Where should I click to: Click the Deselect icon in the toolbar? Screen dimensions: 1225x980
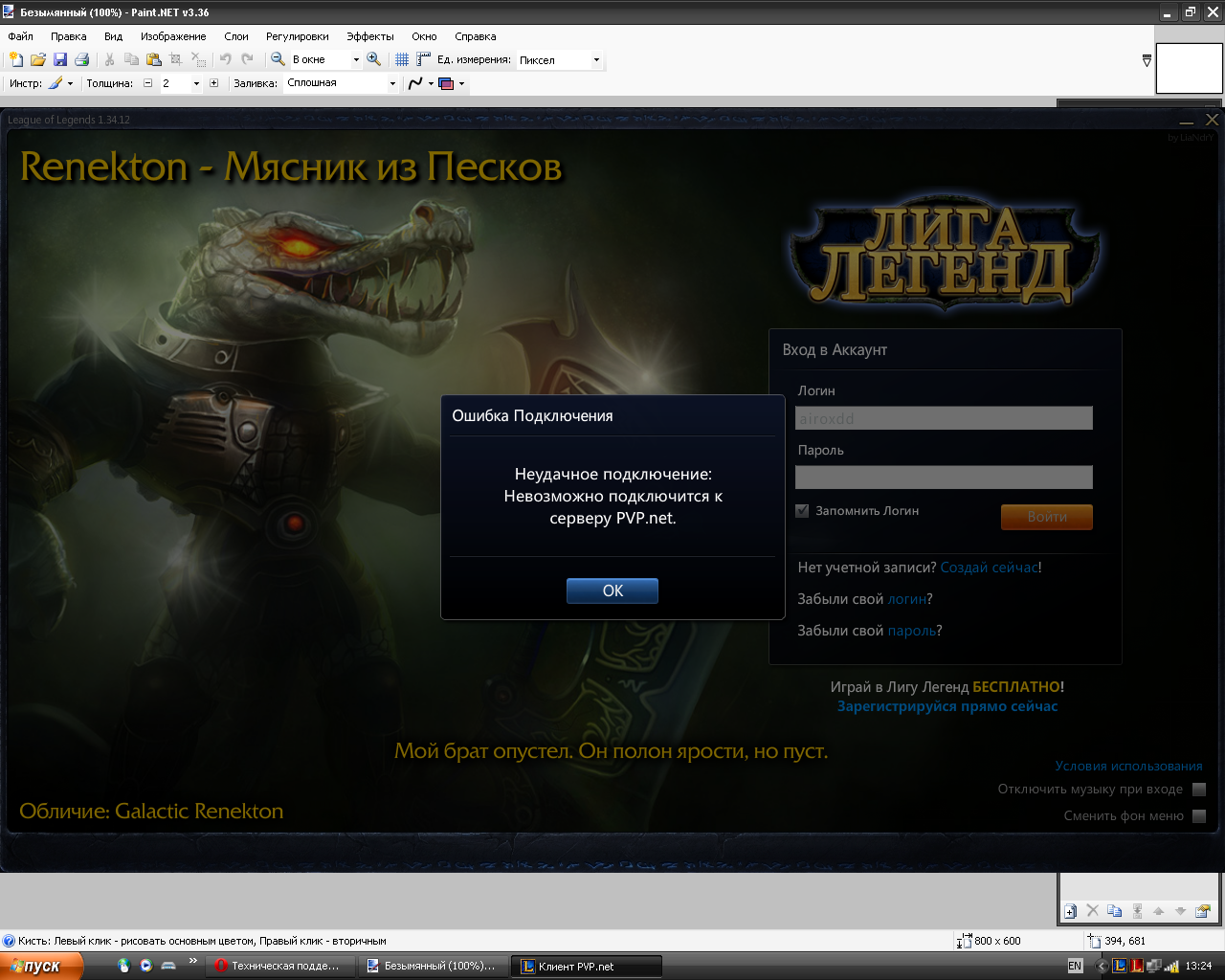coord(198,59)
